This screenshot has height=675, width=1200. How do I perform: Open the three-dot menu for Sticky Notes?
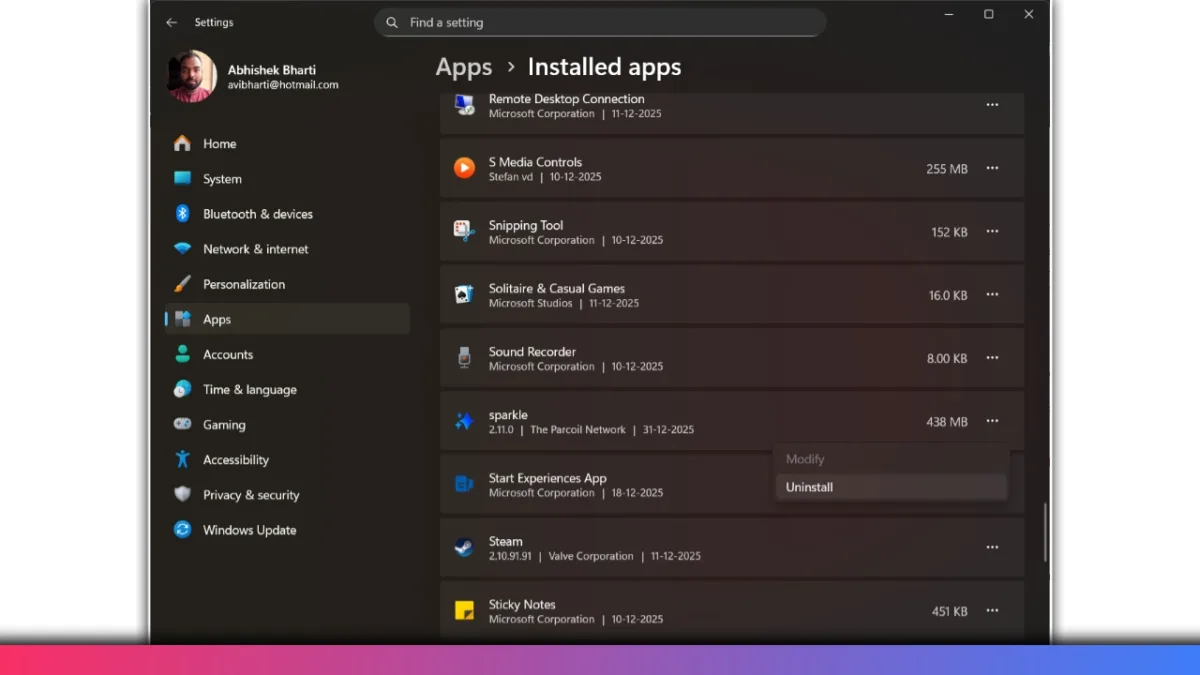click(x=992, y=610)
